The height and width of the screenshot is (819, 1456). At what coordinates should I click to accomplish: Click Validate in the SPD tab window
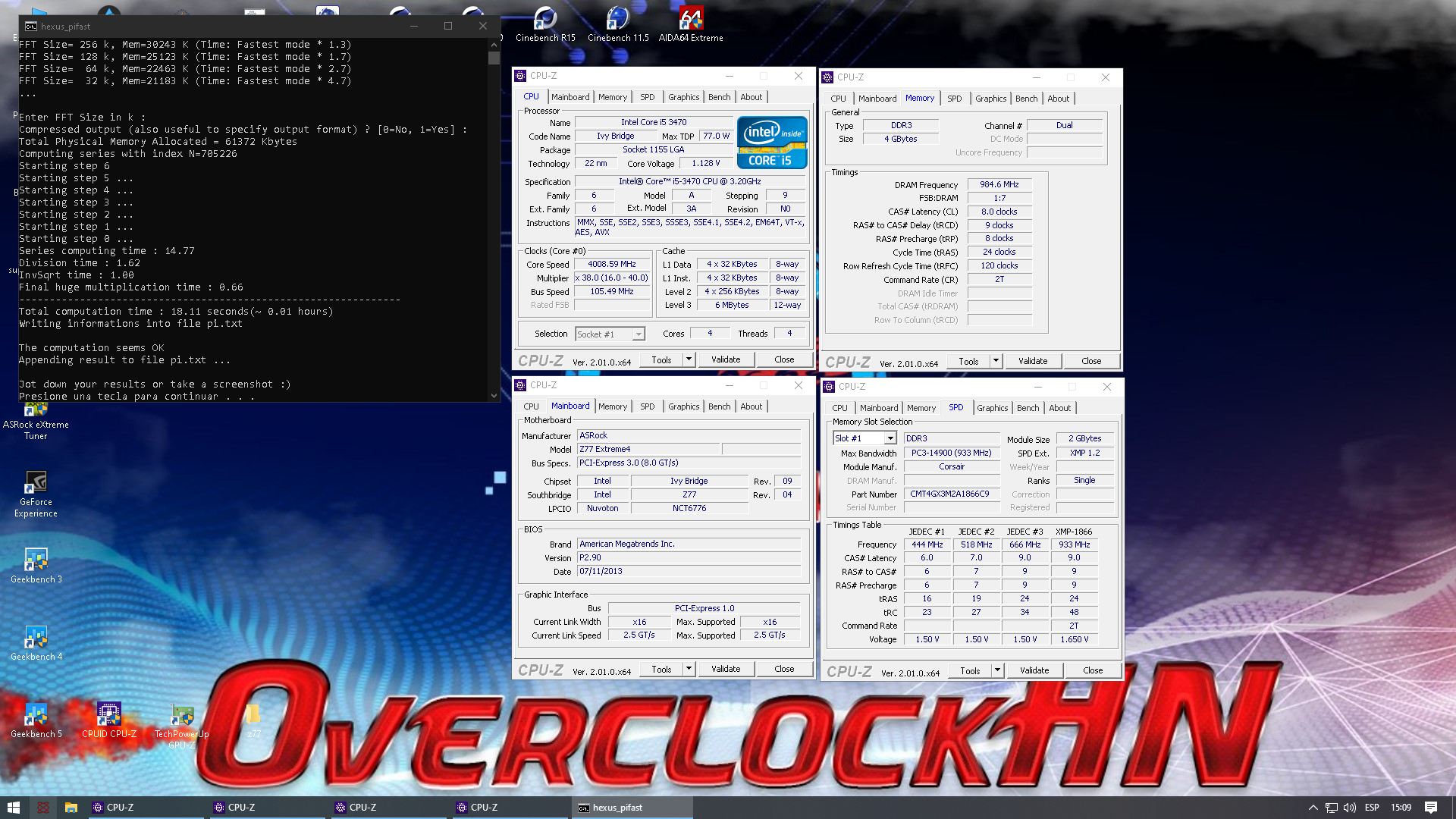1034,670
